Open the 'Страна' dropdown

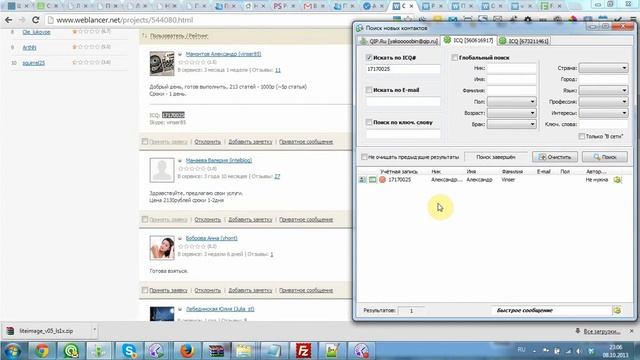(x=603, y=68)
